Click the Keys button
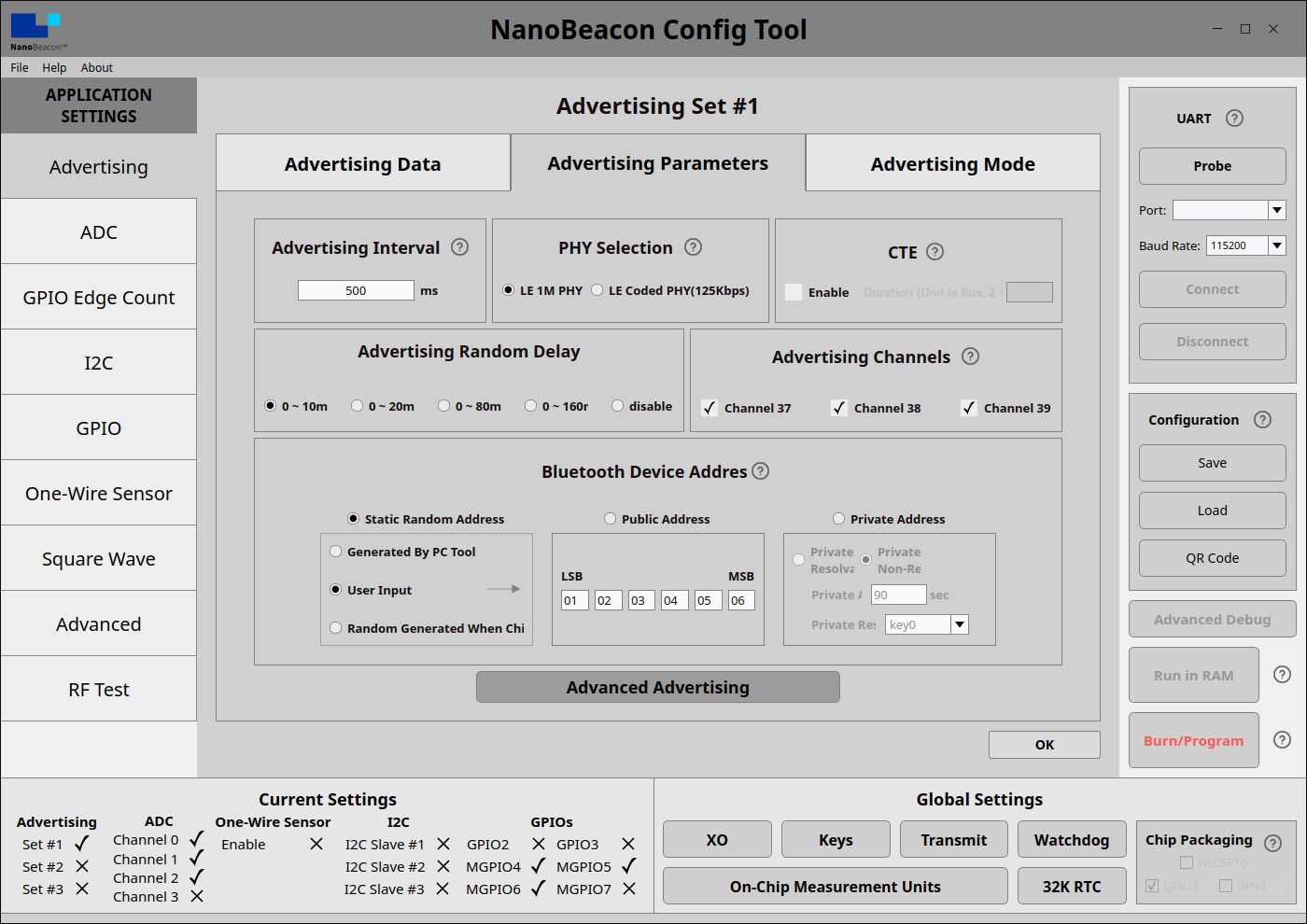 click(836, 839)
